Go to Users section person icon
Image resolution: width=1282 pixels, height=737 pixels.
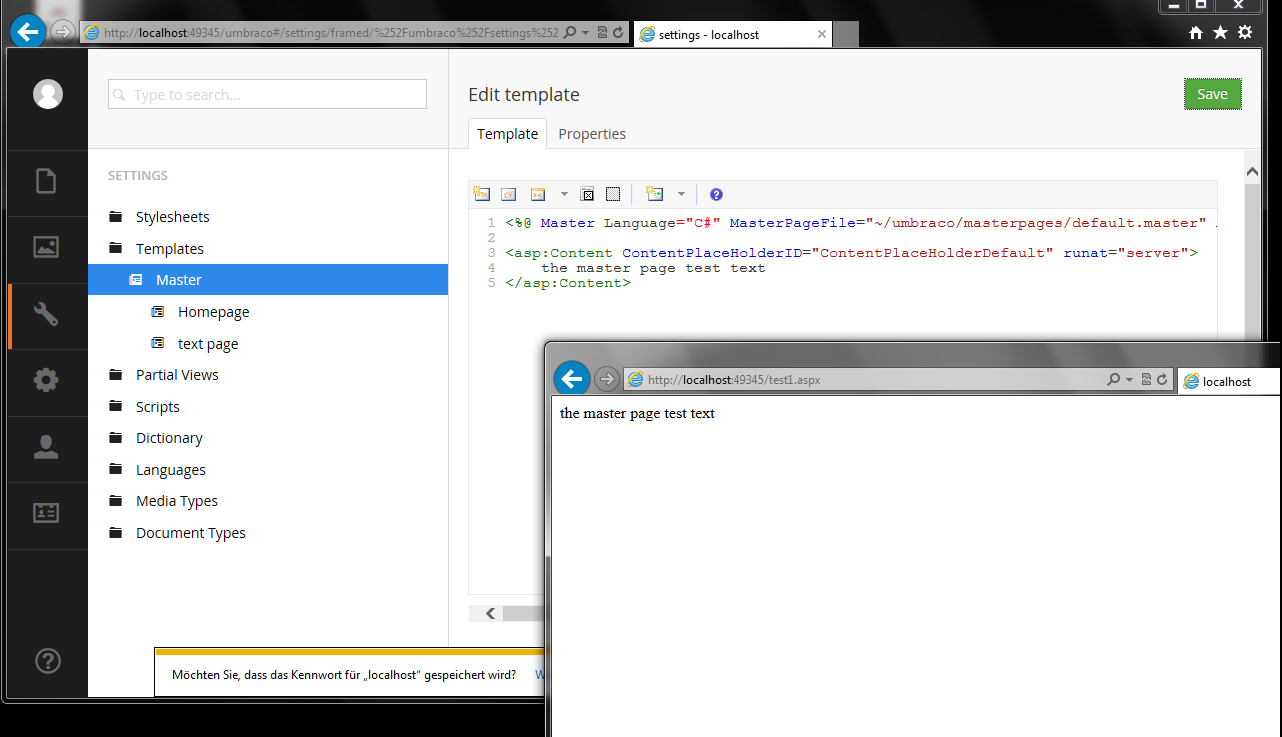(x=46, y=447)
